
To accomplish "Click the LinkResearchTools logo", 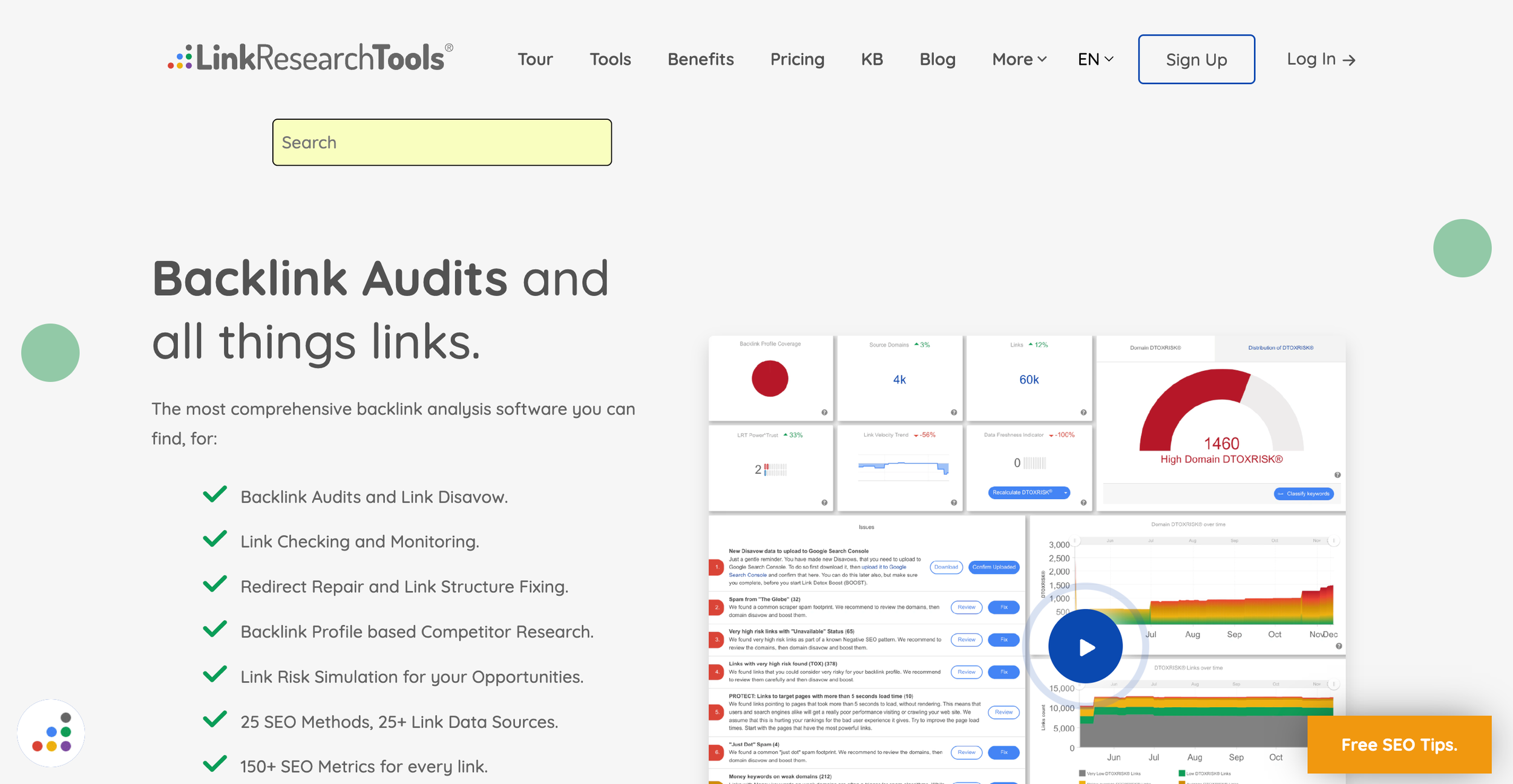I will 310,58.
